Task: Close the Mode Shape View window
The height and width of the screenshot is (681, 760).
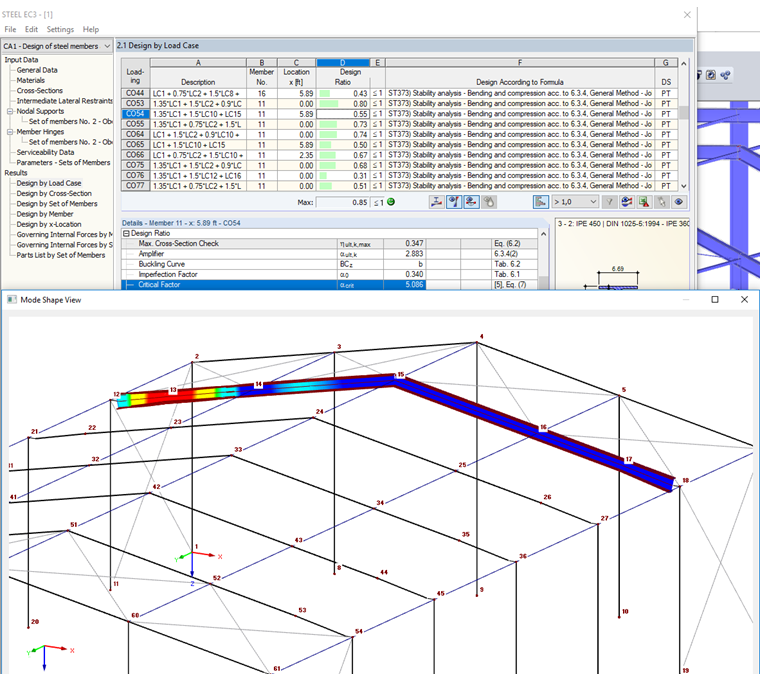Action: coord(744,300)
